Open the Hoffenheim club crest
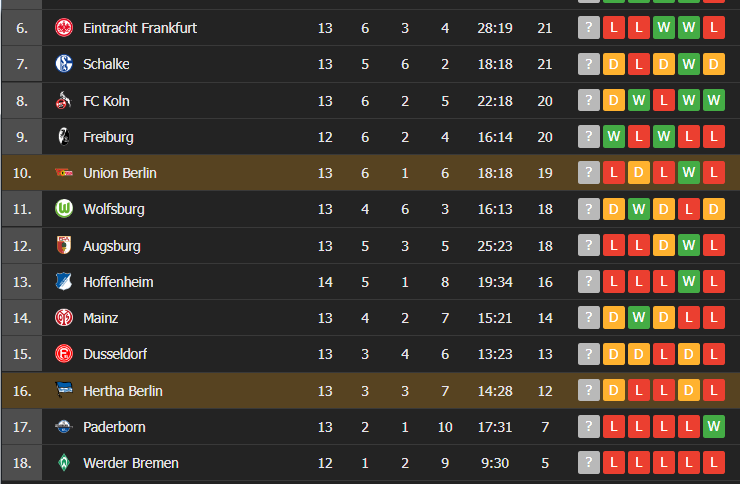 (x=64, y=282)
